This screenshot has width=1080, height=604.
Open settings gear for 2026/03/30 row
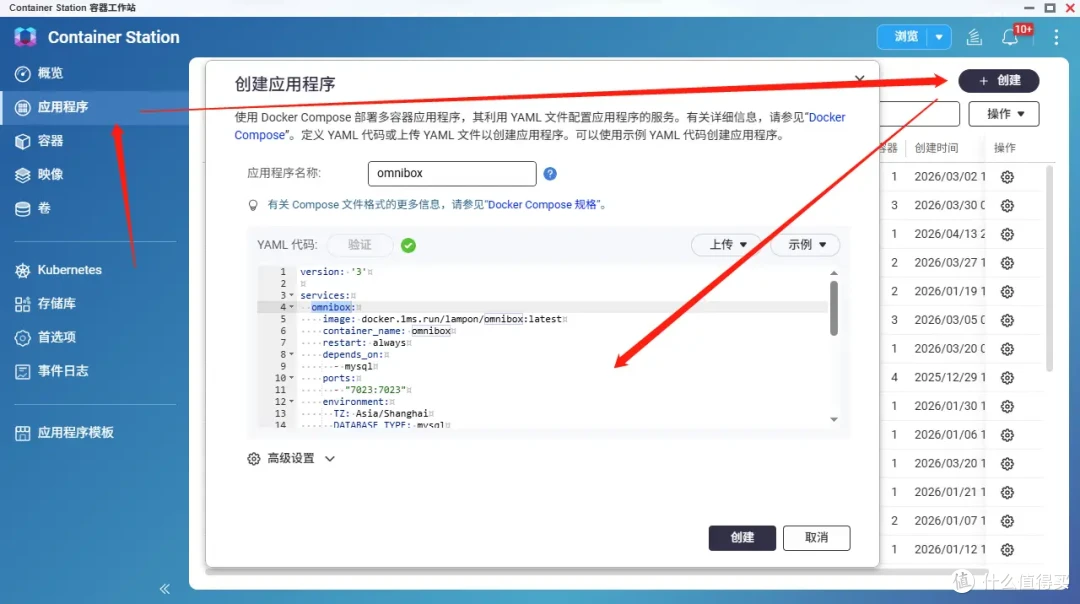(x=1007, y=206)
